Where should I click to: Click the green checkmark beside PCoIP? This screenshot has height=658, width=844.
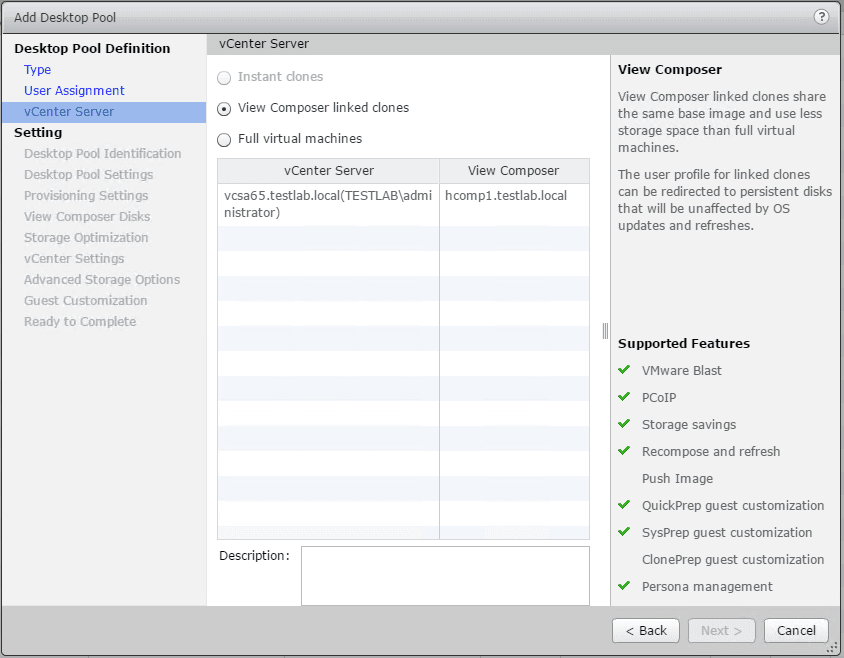pos(624,397)
